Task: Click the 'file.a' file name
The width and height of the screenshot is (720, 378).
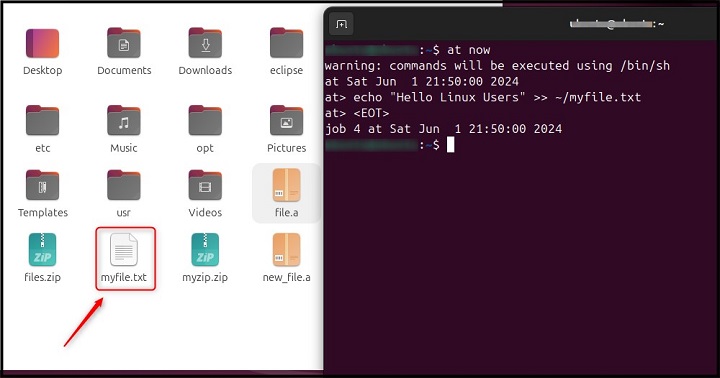Action: pyautogui.click(x=287, y=212)
